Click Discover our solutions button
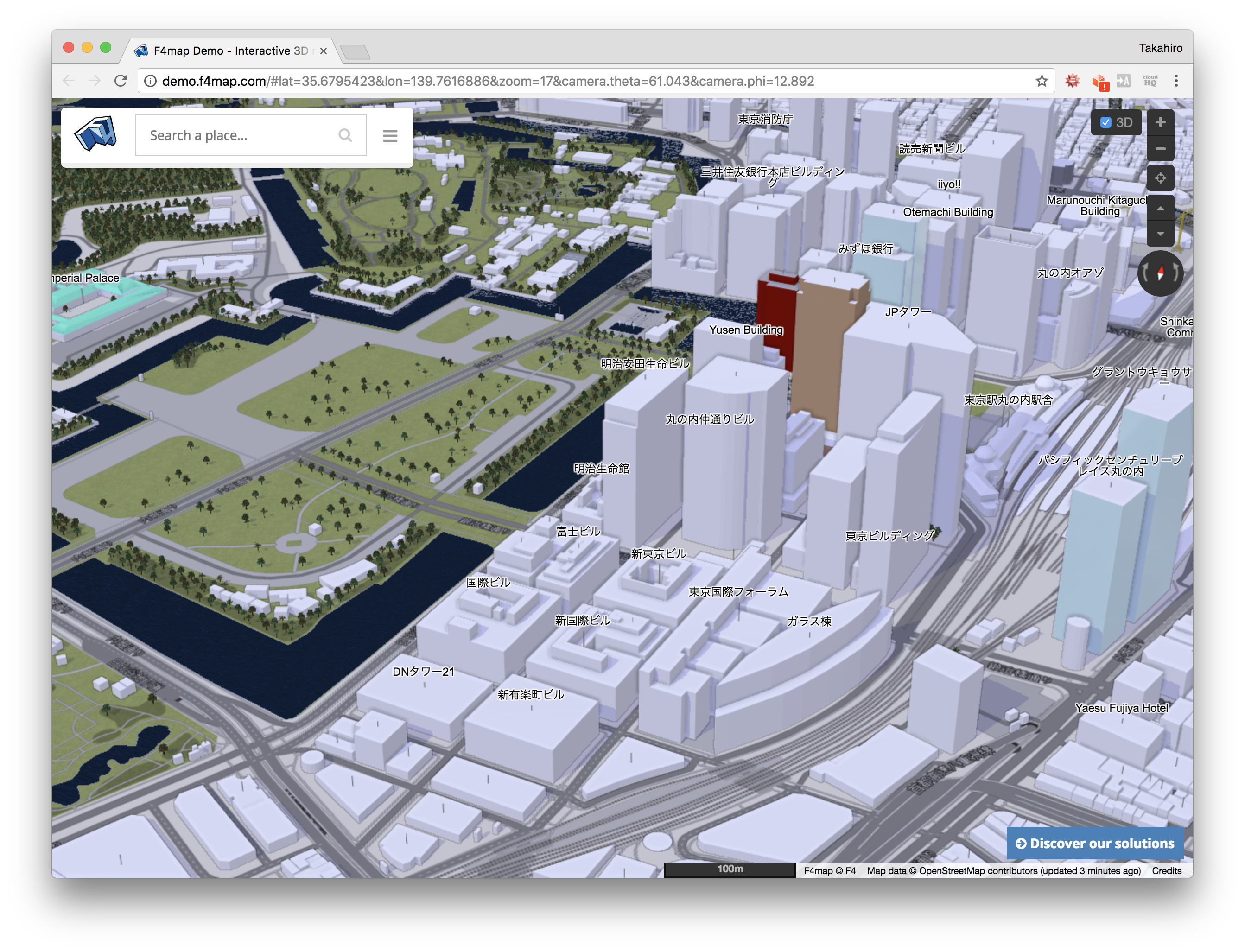The height and width of the screenshot is (952, 1245). tap(1095, 843)
